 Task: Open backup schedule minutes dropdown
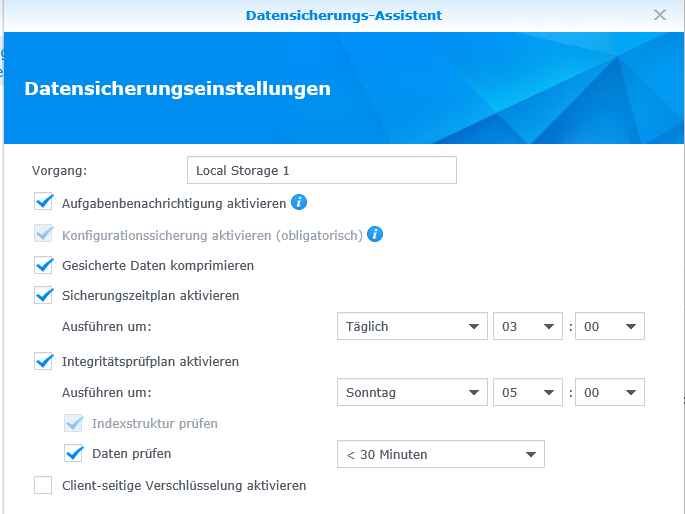(610, 327)
